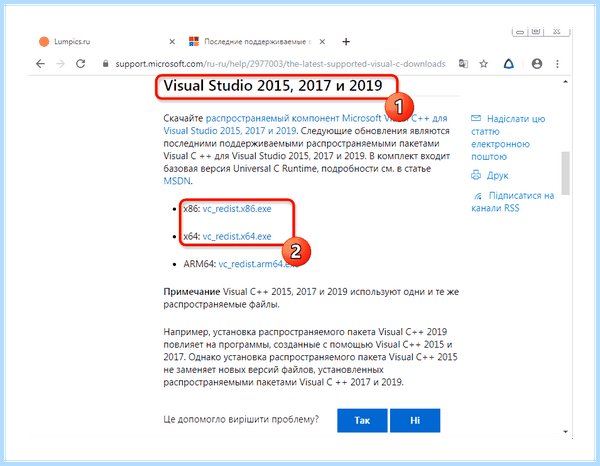Open the translate page icon
This screenshot has height=466, width=600.
point(463,64)
